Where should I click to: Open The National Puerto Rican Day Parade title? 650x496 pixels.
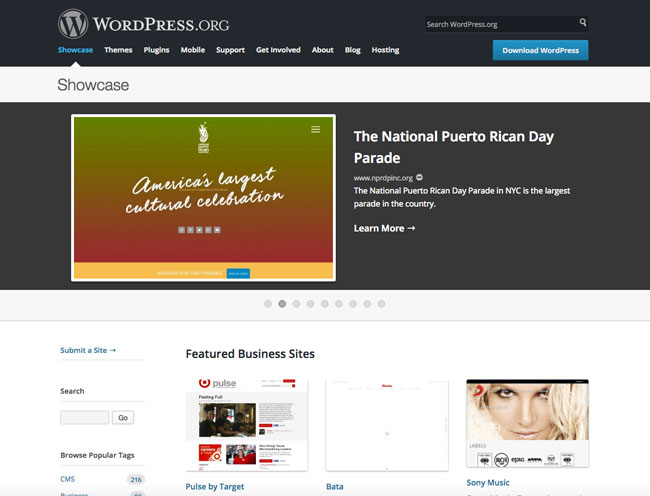[x=454, y=147]
